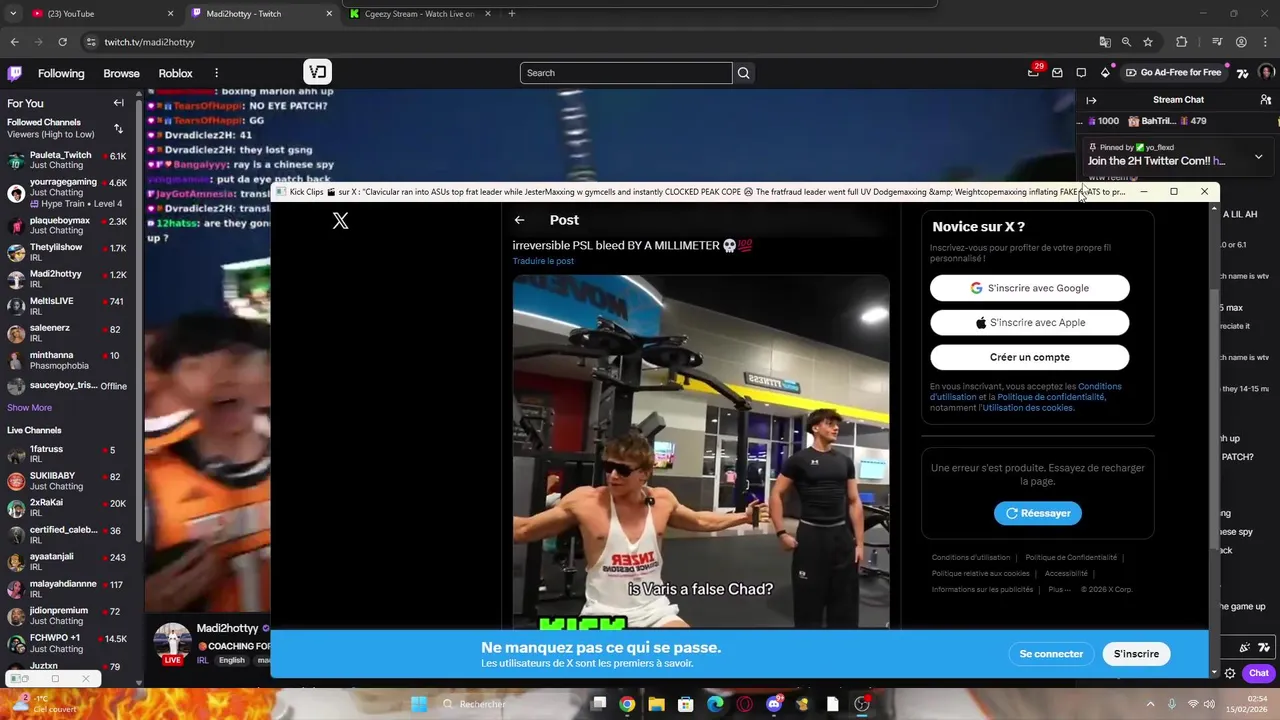Open the zoom magnifier icon in address bar
Screen dimensions: 1280x720
1126,42
